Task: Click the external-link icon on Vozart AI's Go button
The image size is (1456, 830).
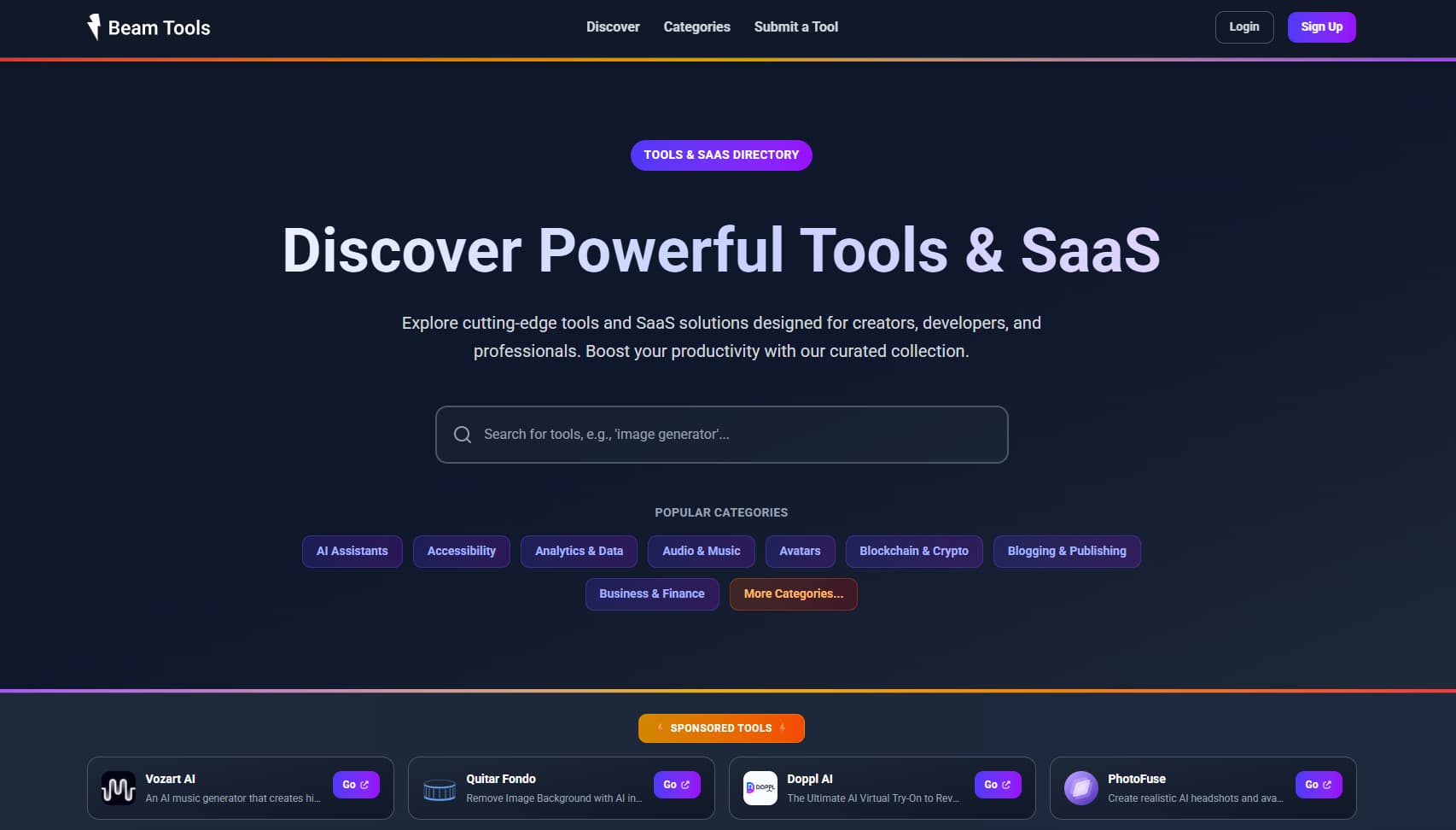Action: (x=365, y=784)
